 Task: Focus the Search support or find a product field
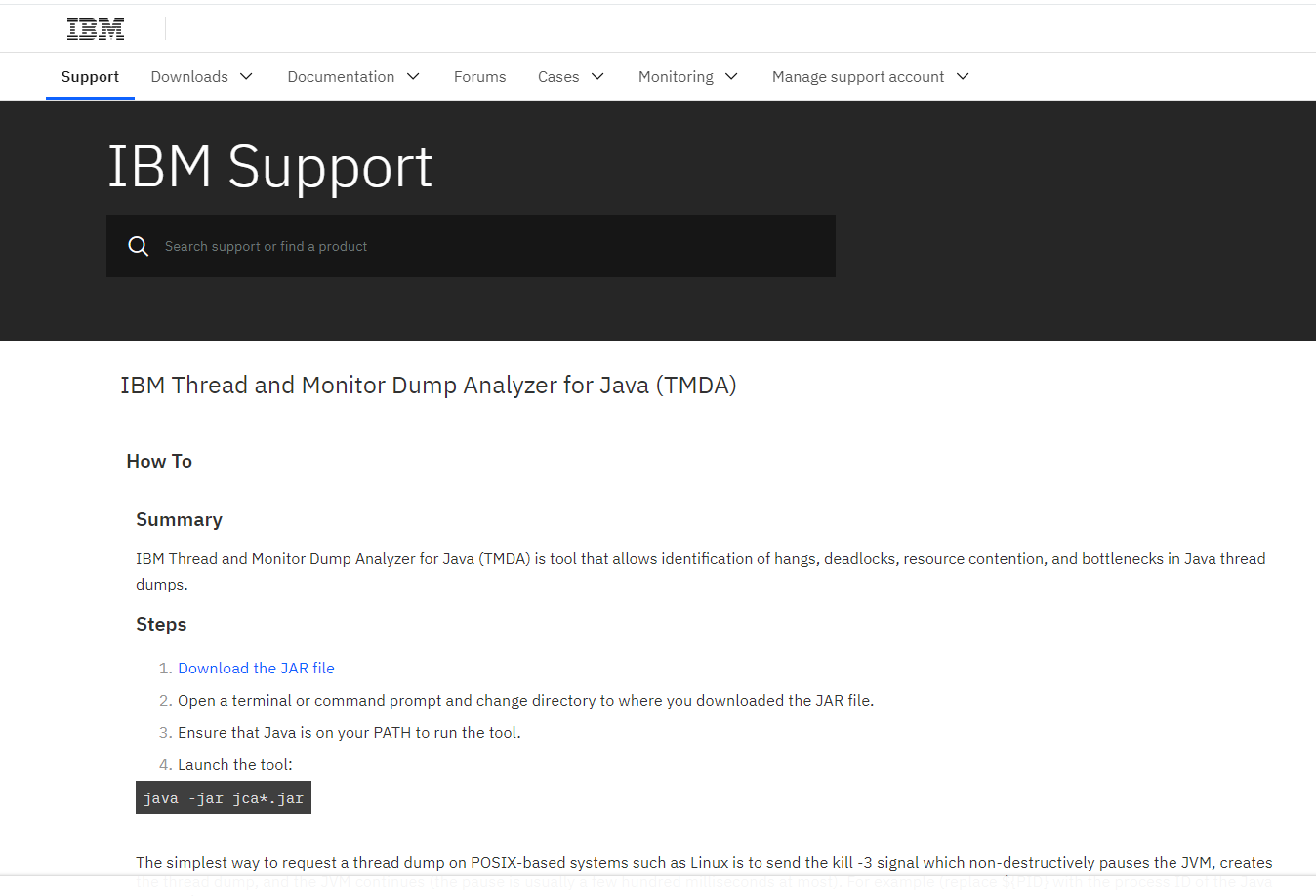click(471, 246)
